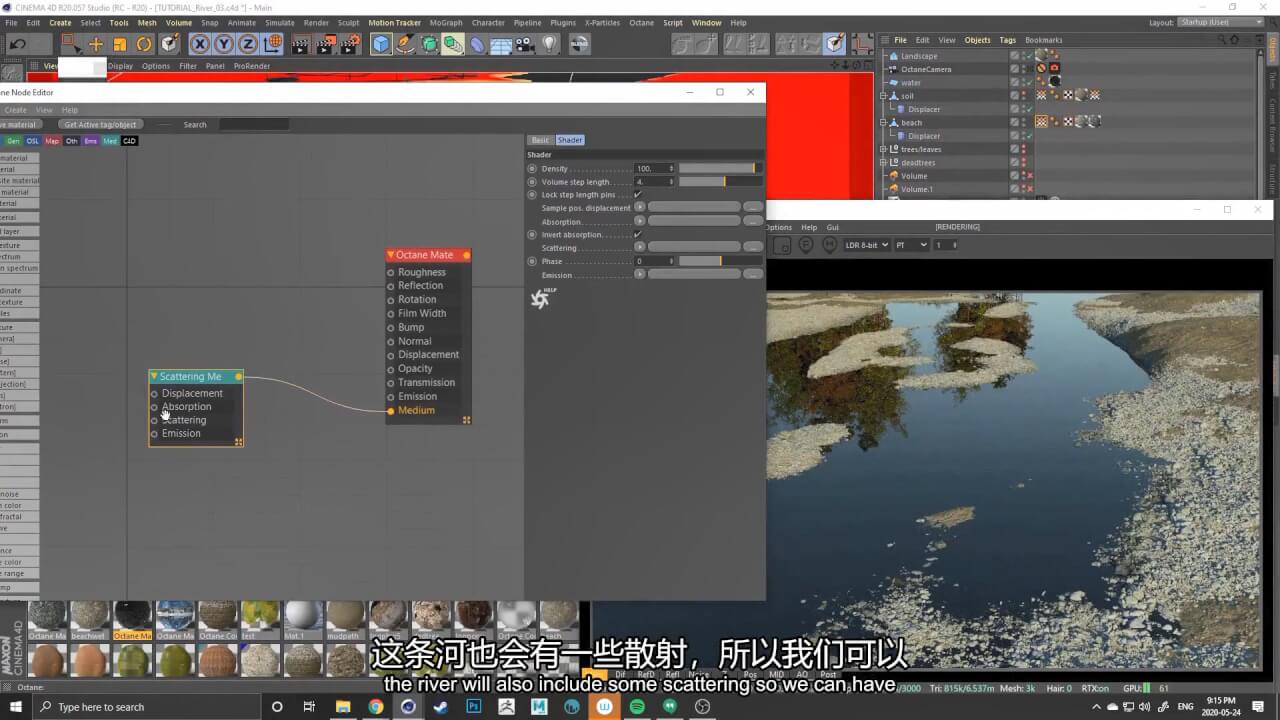Click the Emis node filter button

(90, 141)
